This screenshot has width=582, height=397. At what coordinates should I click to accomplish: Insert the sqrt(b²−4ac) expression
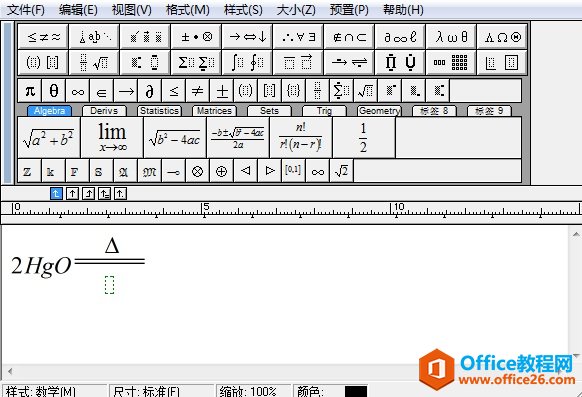(x=175, y=138)
